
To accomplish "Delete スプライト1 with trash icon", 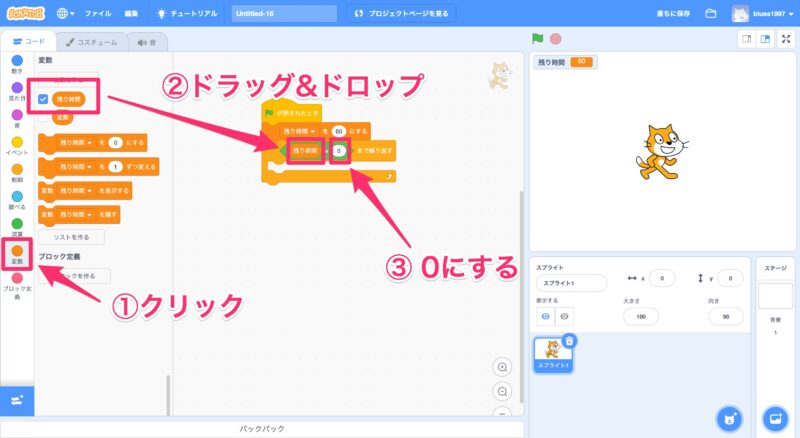I will click(569, 341).
